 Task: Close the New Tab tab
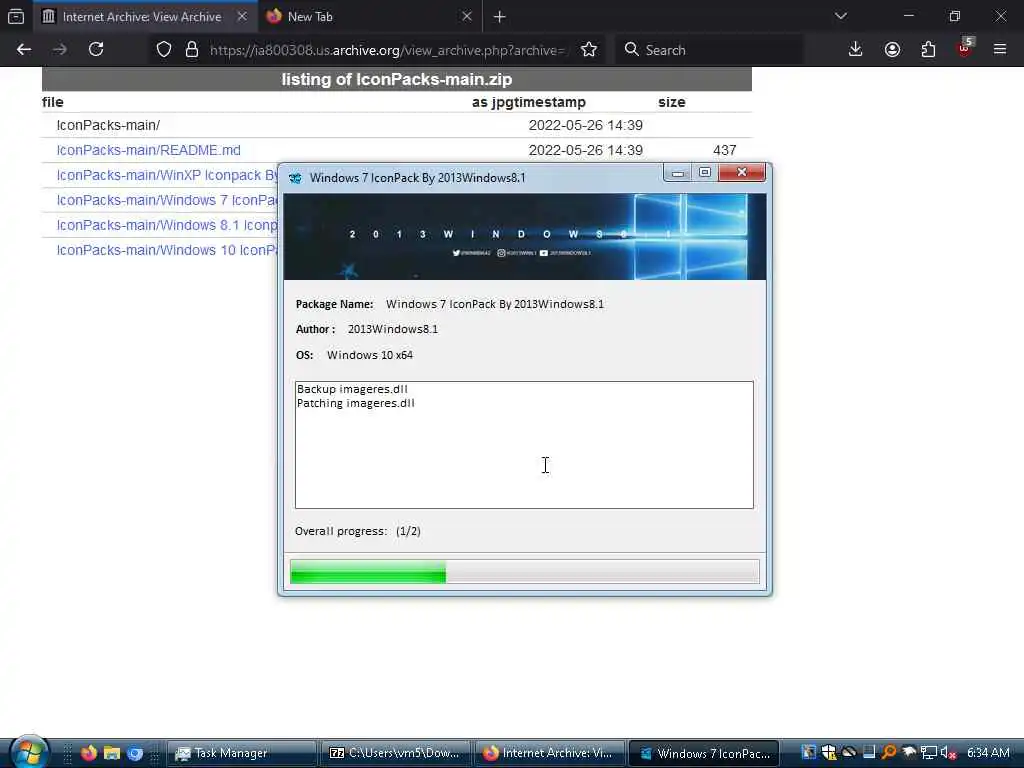click(x=466, y=16)
